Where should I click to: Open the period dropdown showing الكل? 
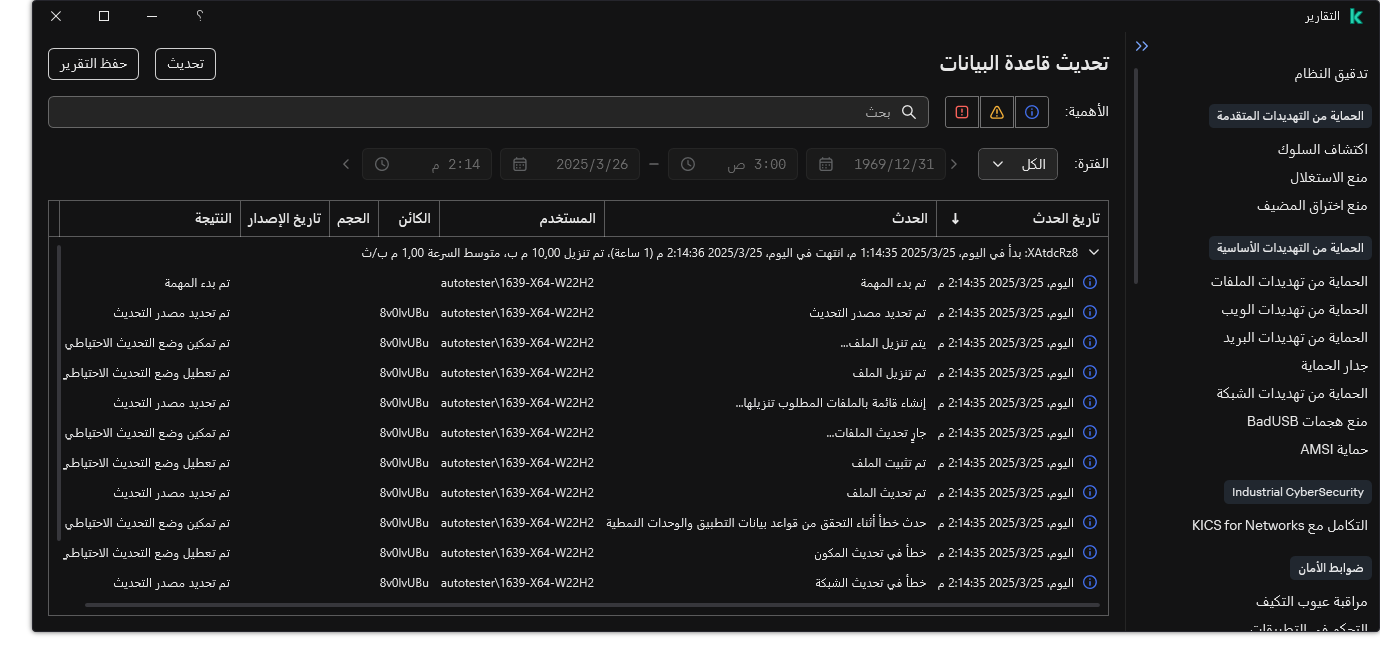[1017, 164]
